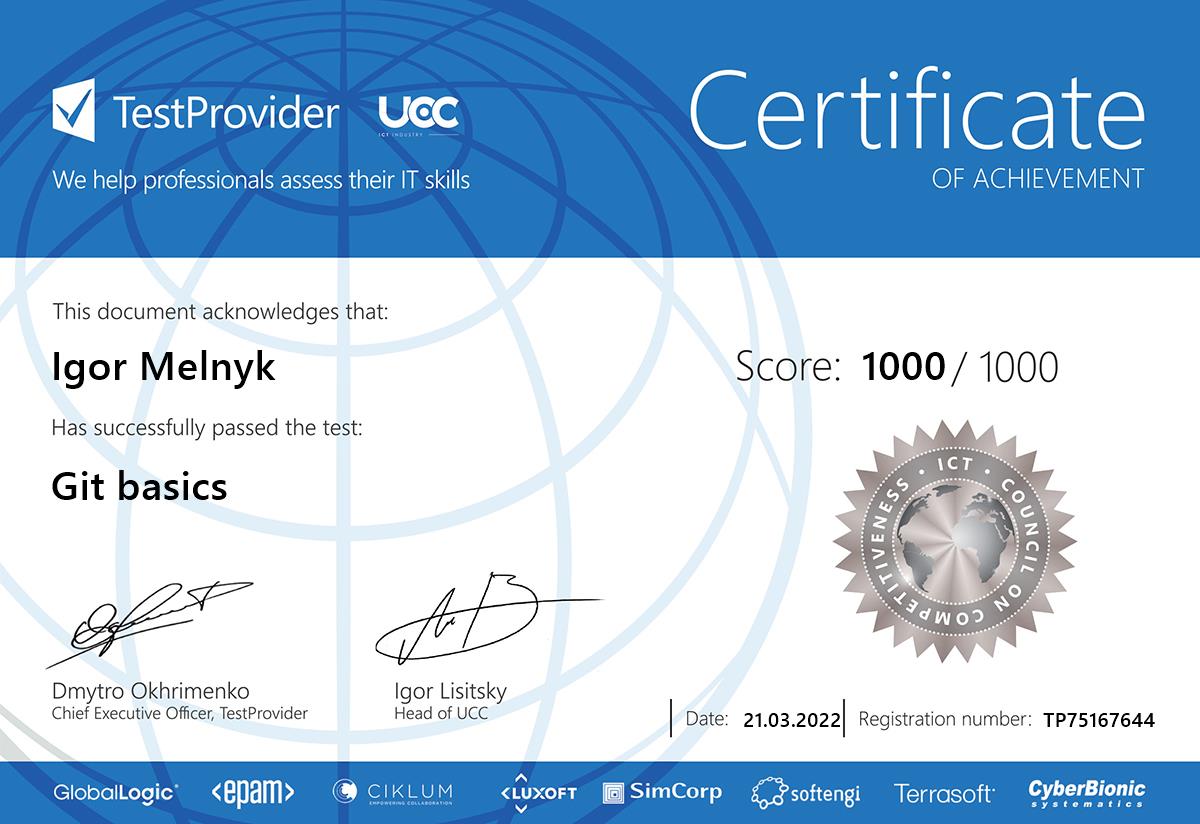Click the GlobalLogic sponsor logo
The height and width of the screenshot is (824, 1200).
[x=116, y=793]
